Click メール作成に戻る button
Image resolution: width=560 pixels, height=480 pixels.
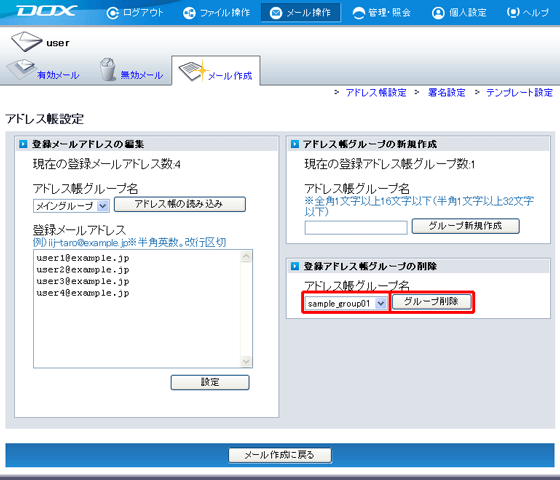click(280, 455)
